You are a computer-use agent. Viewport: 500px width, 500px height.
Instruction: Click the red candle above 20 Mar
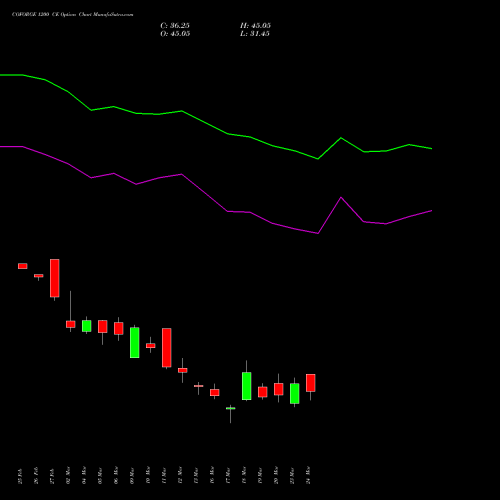pos(279,389)
